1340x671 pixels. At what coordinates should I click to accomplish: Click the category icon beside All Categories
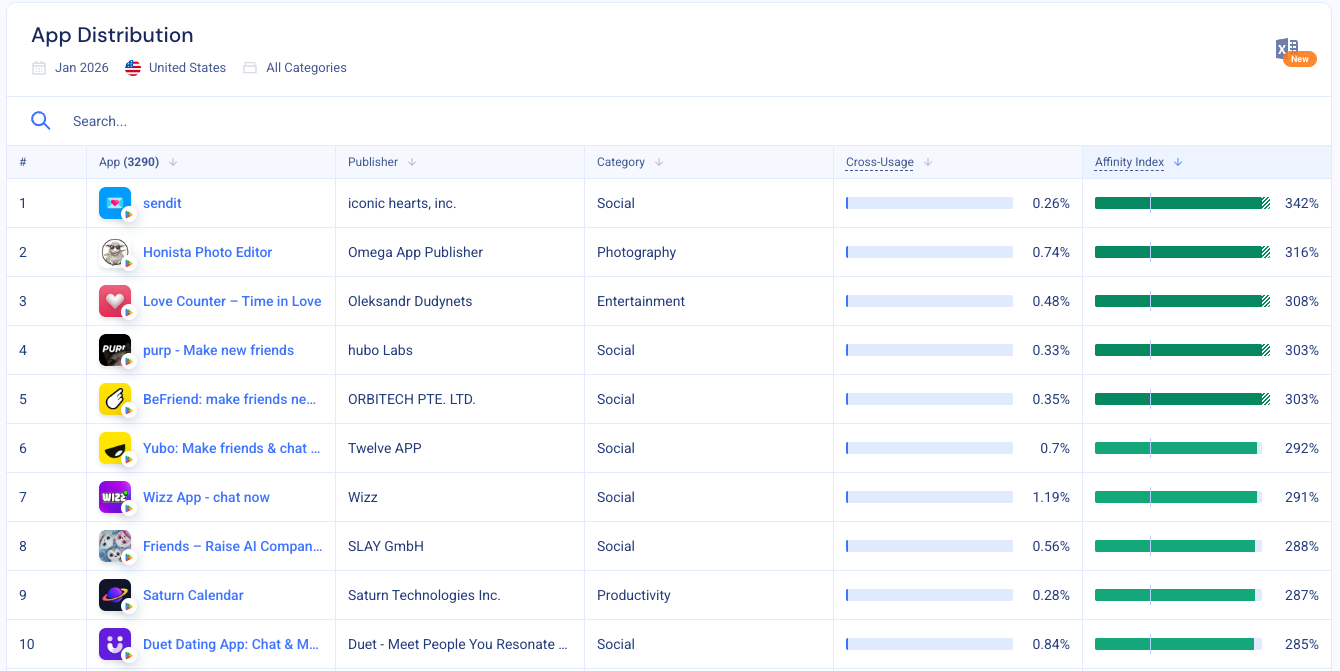(x=250, y=68)
